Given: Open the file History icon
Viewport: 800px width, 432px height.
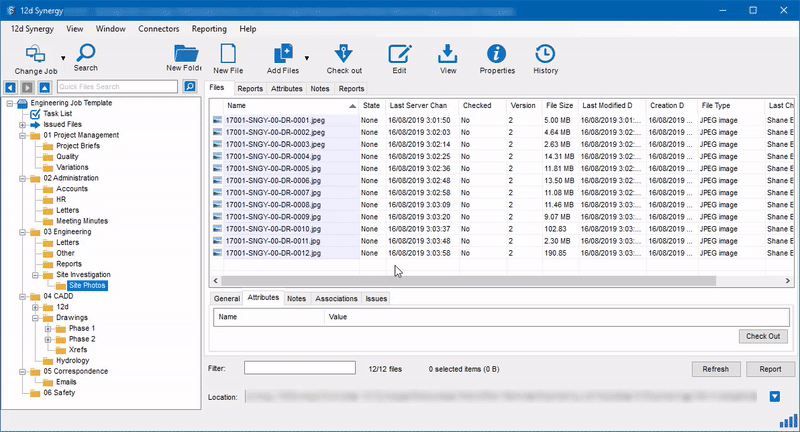Looking at the screenshot, I should tap(545, 55).
